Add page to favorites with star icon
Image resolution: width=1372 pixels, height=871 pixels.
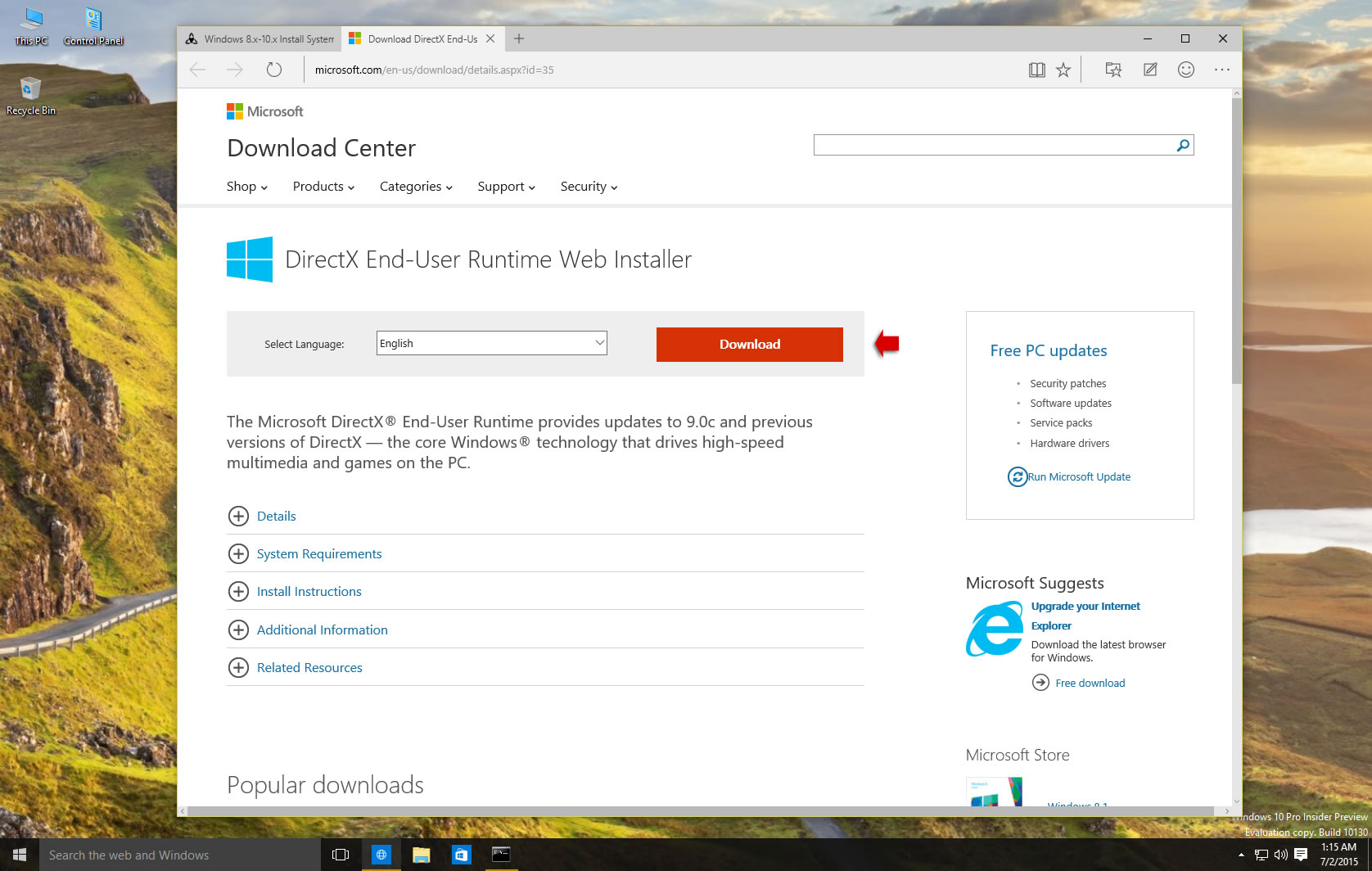pos(1063,70)
